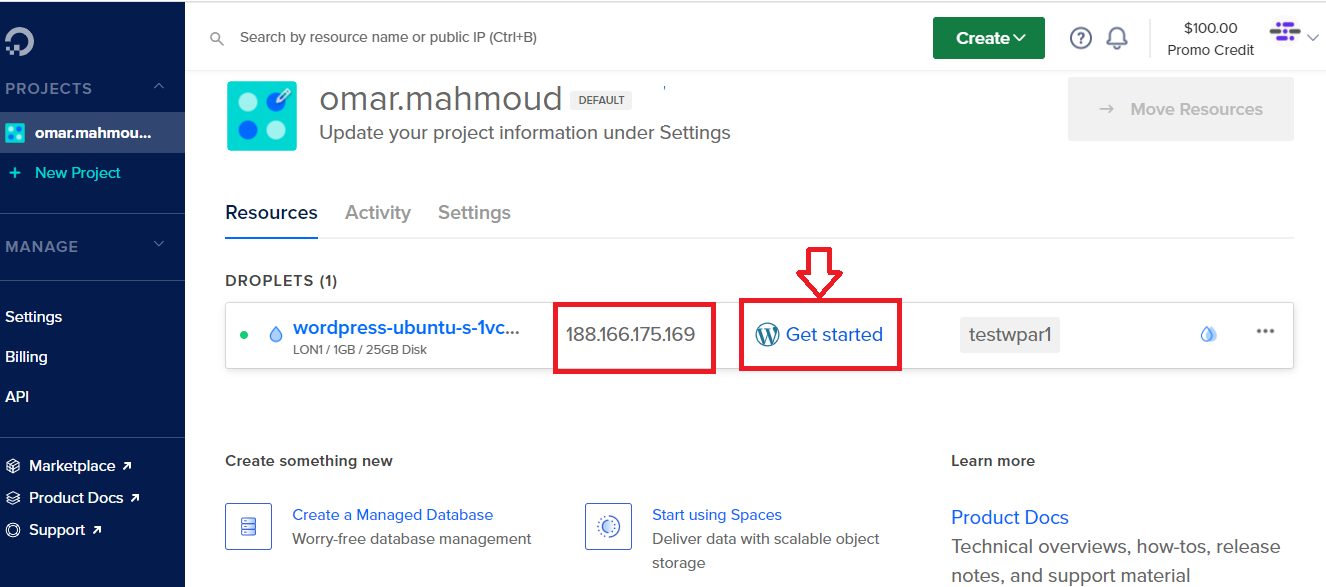Open the Create dropdown button
This screenshot has height=587, width=1326.
click(x=989, y=38)
